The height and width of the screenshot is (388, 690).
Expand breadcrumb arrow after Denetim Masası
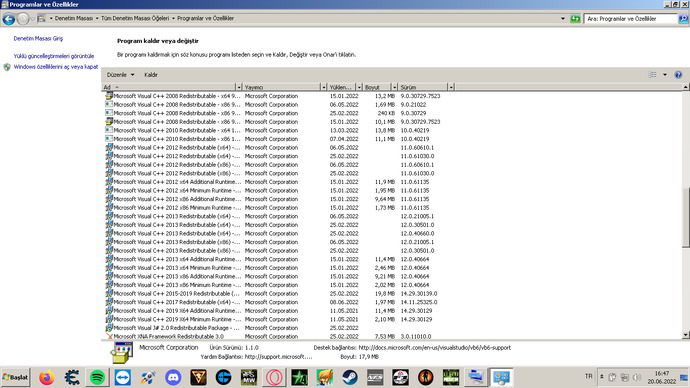pyautogui.click(x=97, y=18)
